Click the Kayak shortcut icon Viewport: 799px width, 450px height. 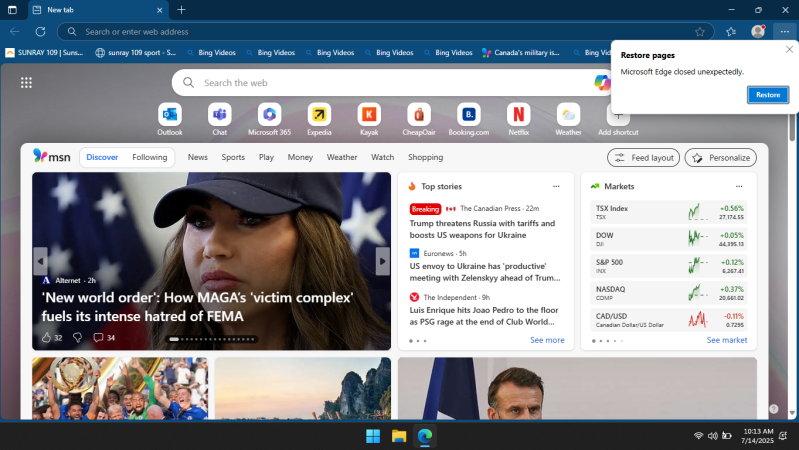pos(369,115)
